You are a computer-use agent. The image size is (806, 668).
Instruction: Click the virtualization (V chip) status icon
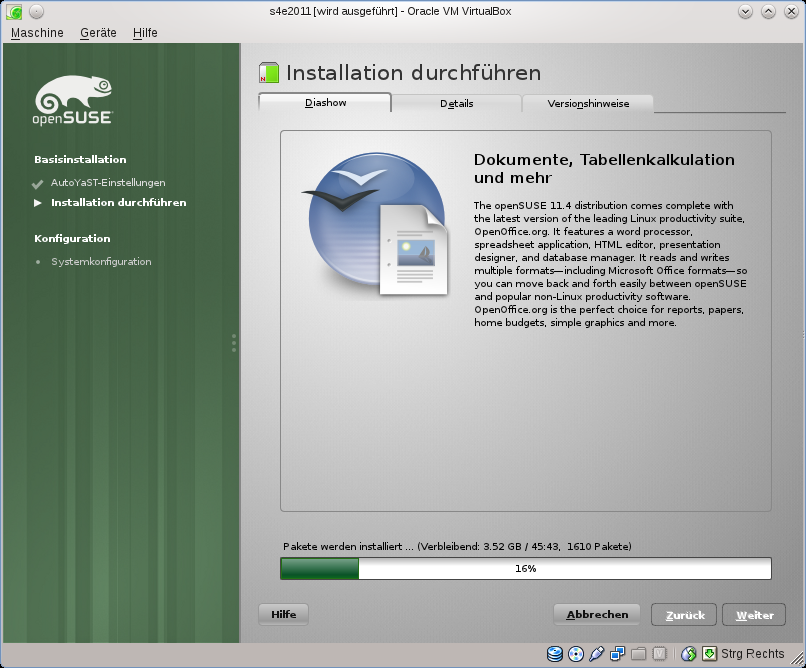tap(659, 654)
